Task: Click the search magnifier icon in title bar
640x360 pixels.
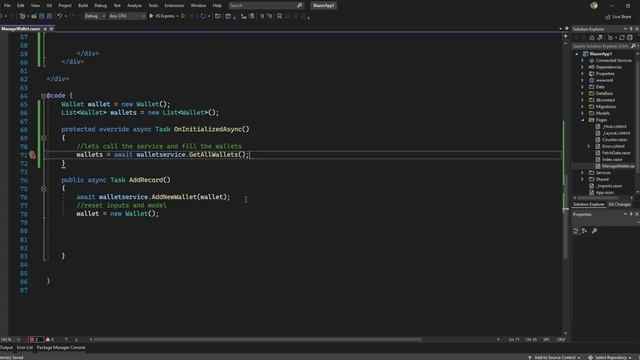Action: (300, 5)
